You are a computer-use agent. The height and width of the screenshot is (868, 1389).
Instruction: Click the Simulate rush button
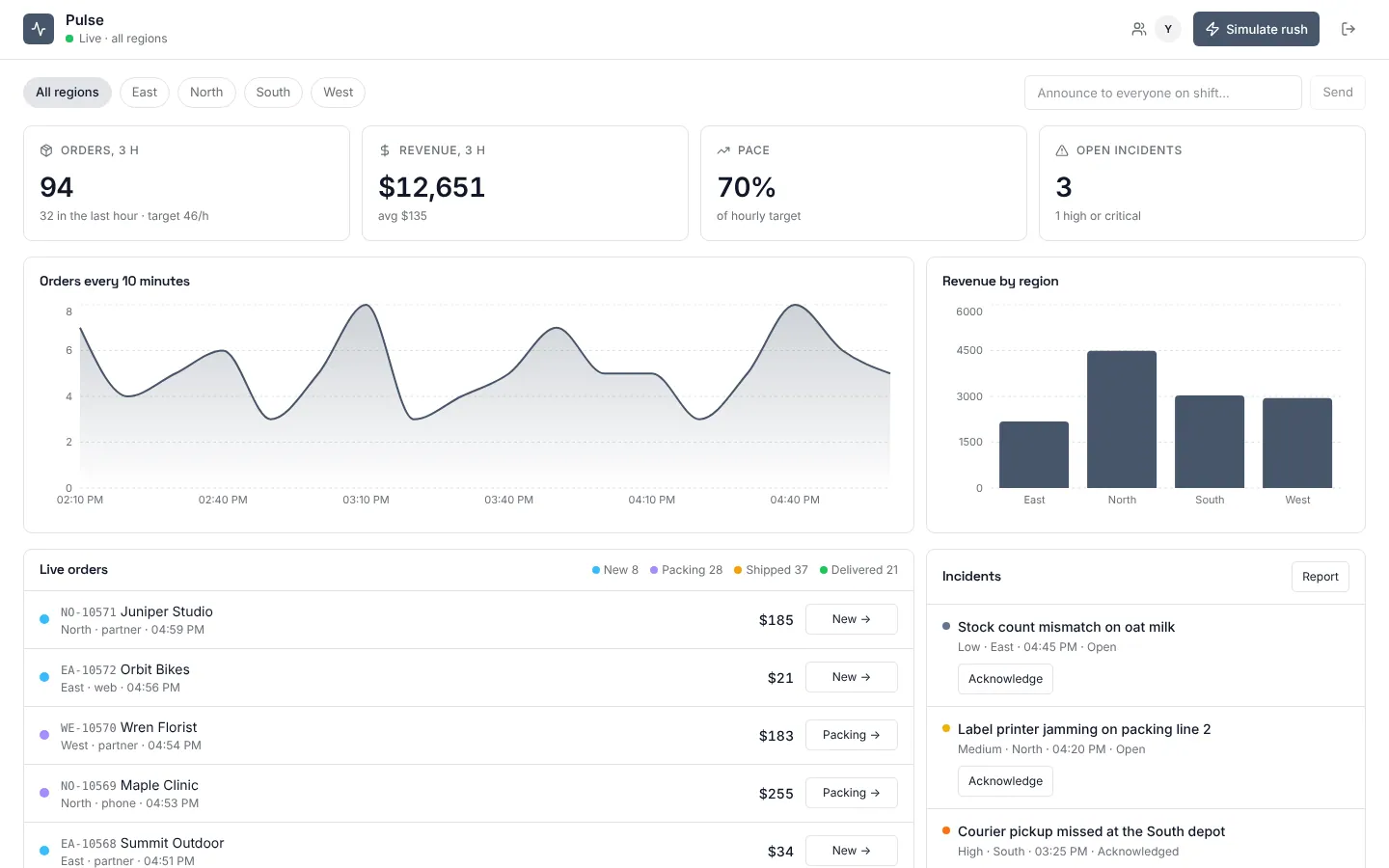[1256, 29]
